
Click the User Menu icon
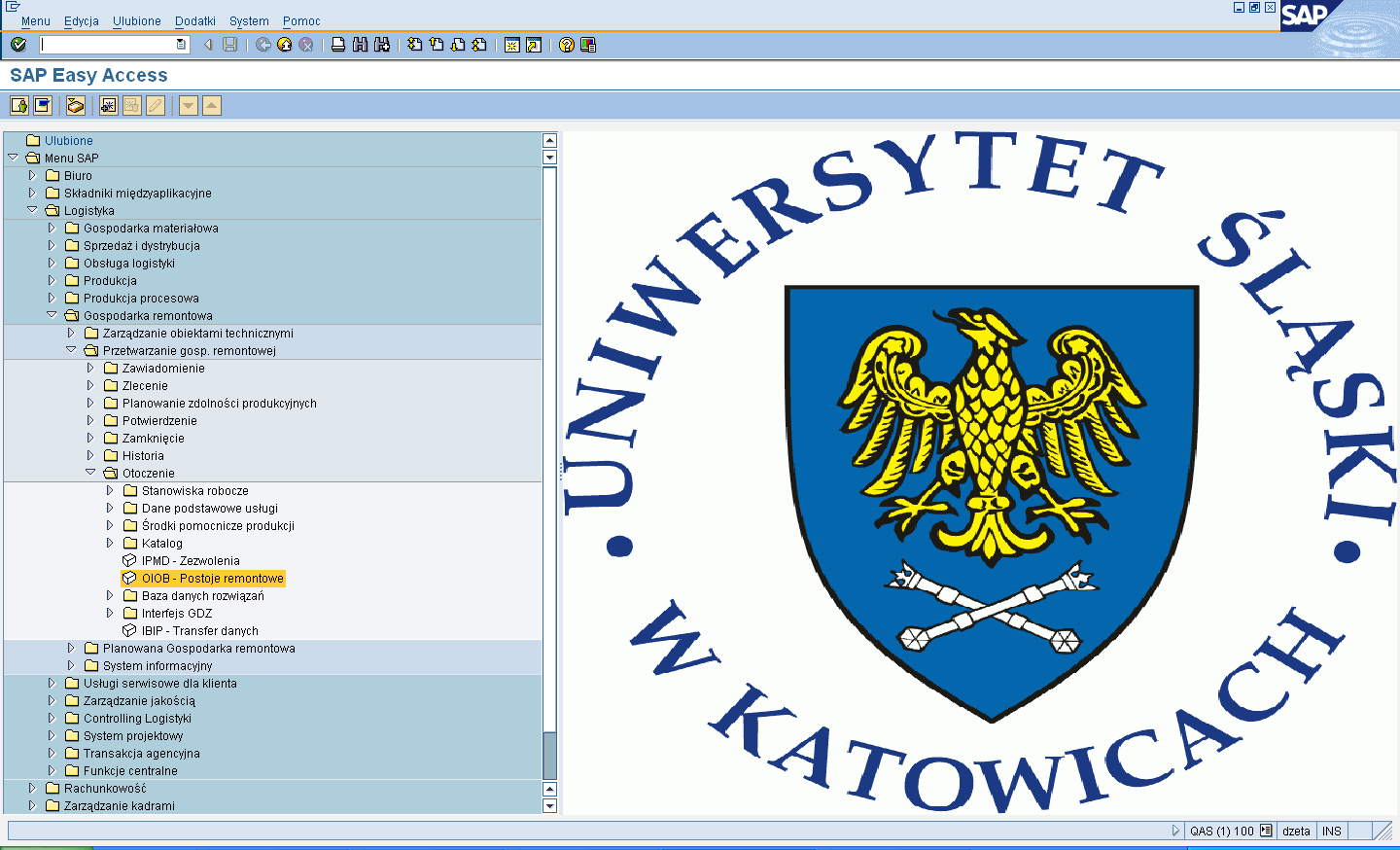click(19, 105)
